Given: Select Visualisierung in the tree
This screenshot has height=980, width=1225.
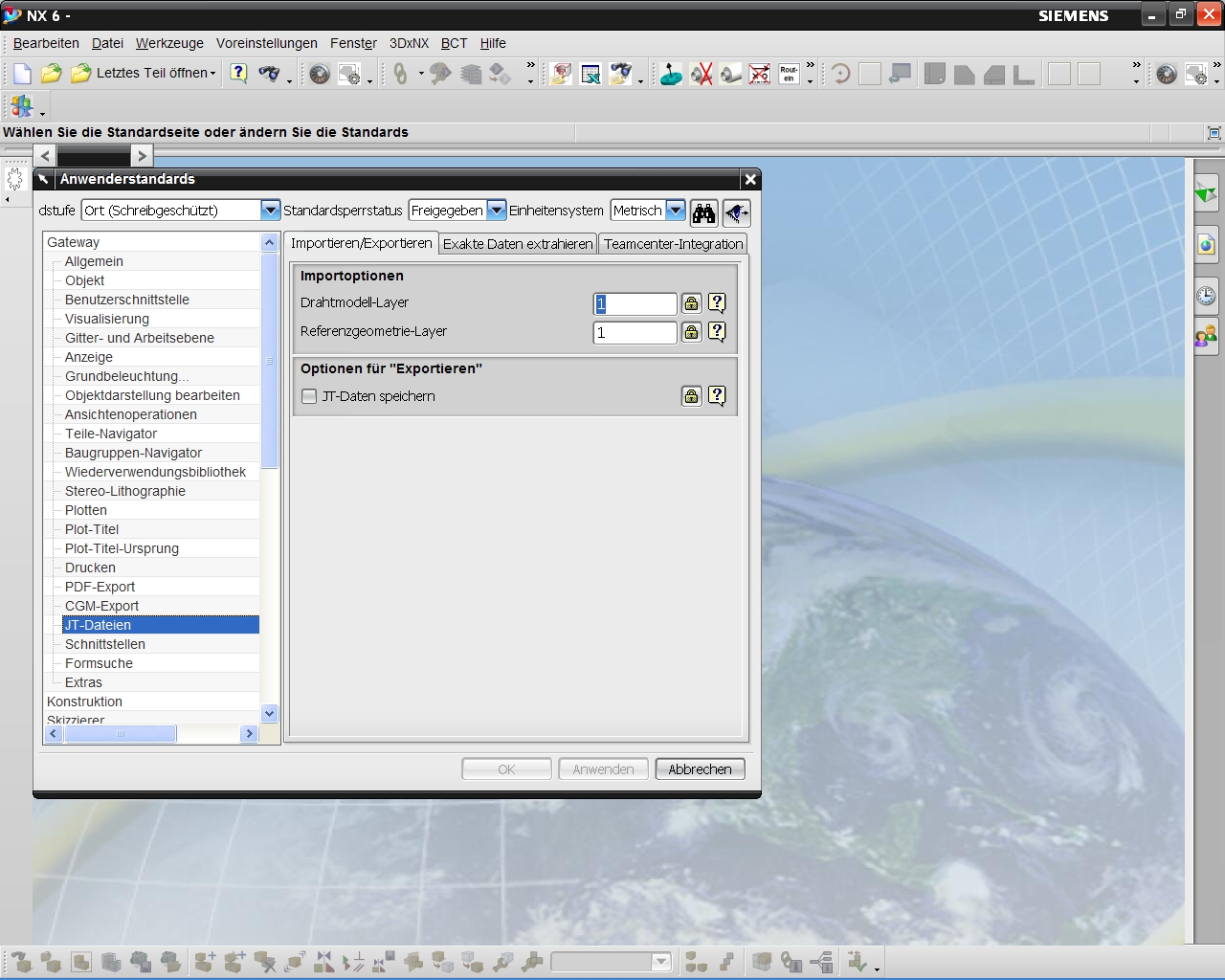Looking at the screenshot, I should [x=107, y=319].
